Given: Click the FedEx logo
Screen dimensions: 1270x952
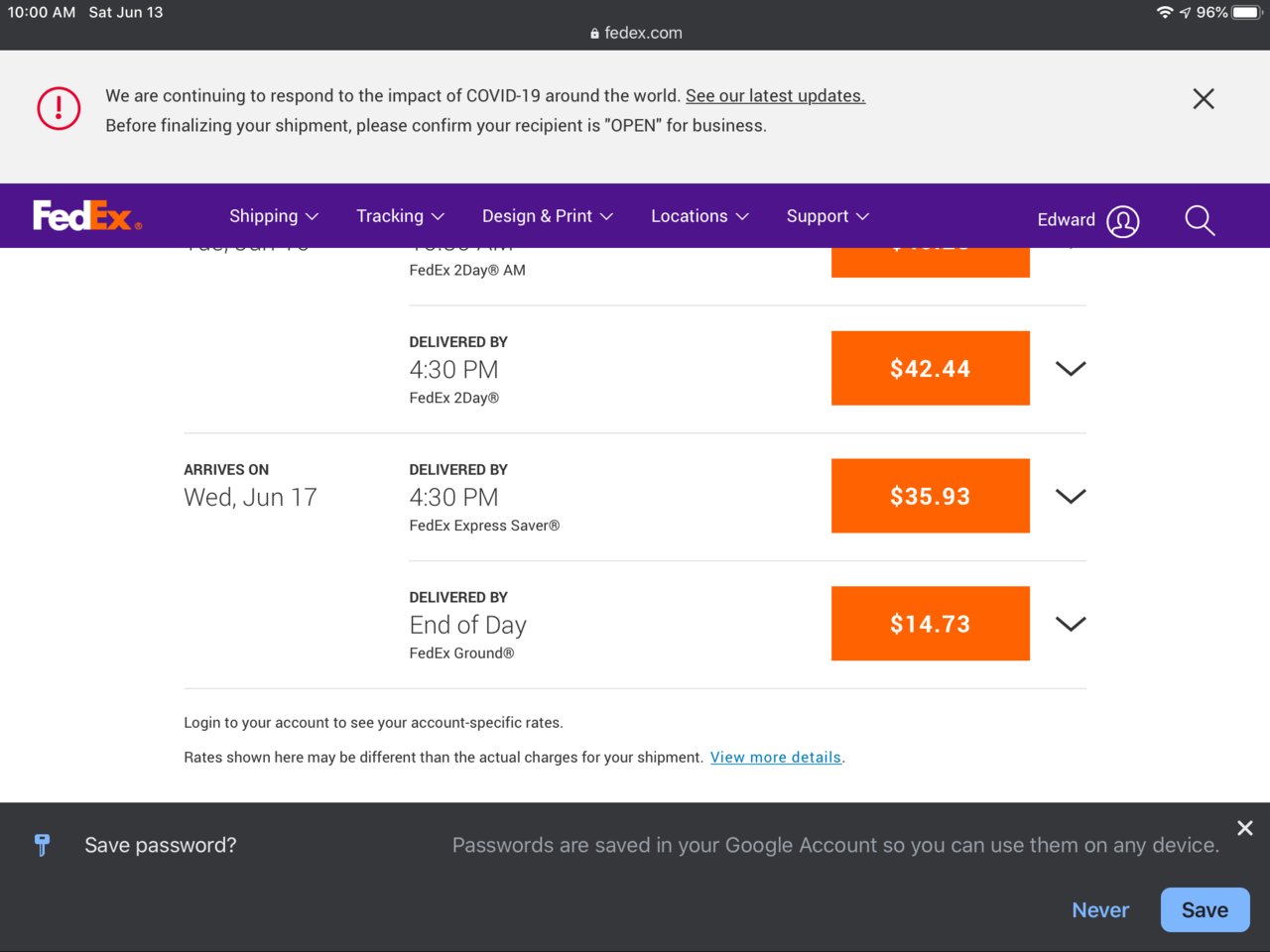Looking at the screenshot, I should click(87, 215).
